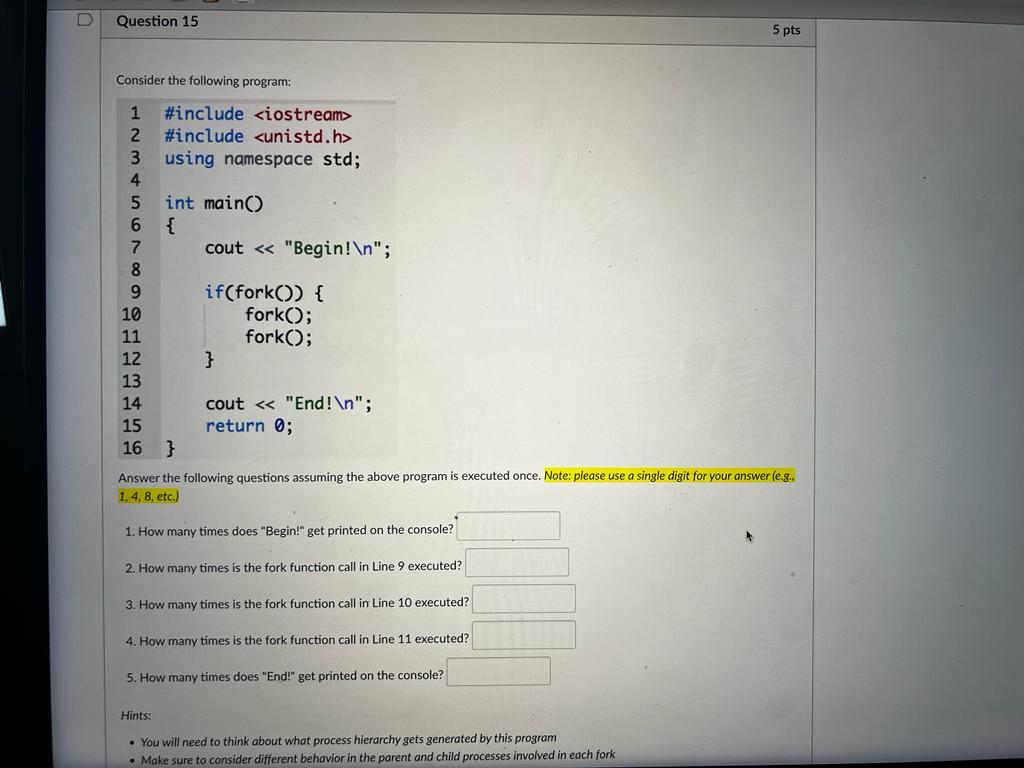This screenshot has height=768, width=1024.
Task: Click the 5 pts label
Action: click(x=786, y=30)
